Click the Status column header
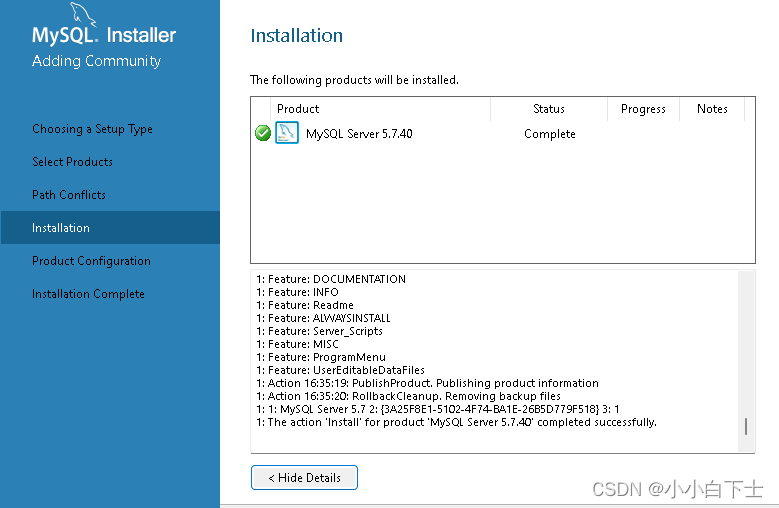 pos(548,109)
